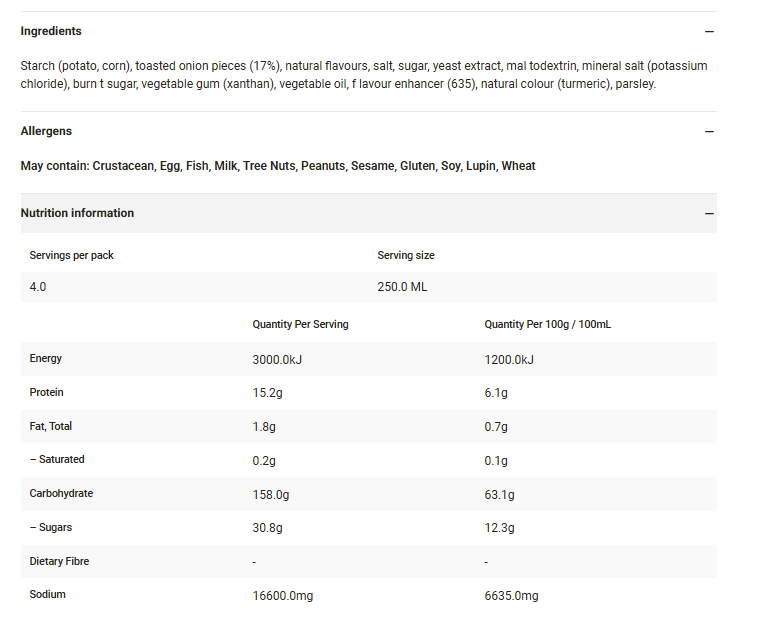The height and width of the screenshot is (626, 763).
Task: Click the Protein 15.2g value
Action: (267, 392)
